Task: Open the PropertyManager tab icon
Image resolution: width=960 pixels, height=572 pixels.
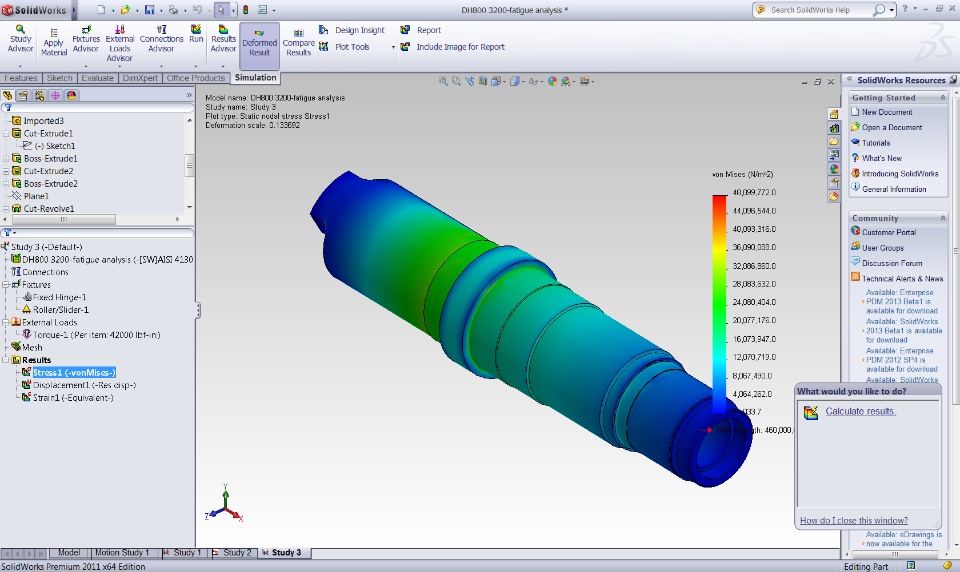Action: (x=23, y=96)
